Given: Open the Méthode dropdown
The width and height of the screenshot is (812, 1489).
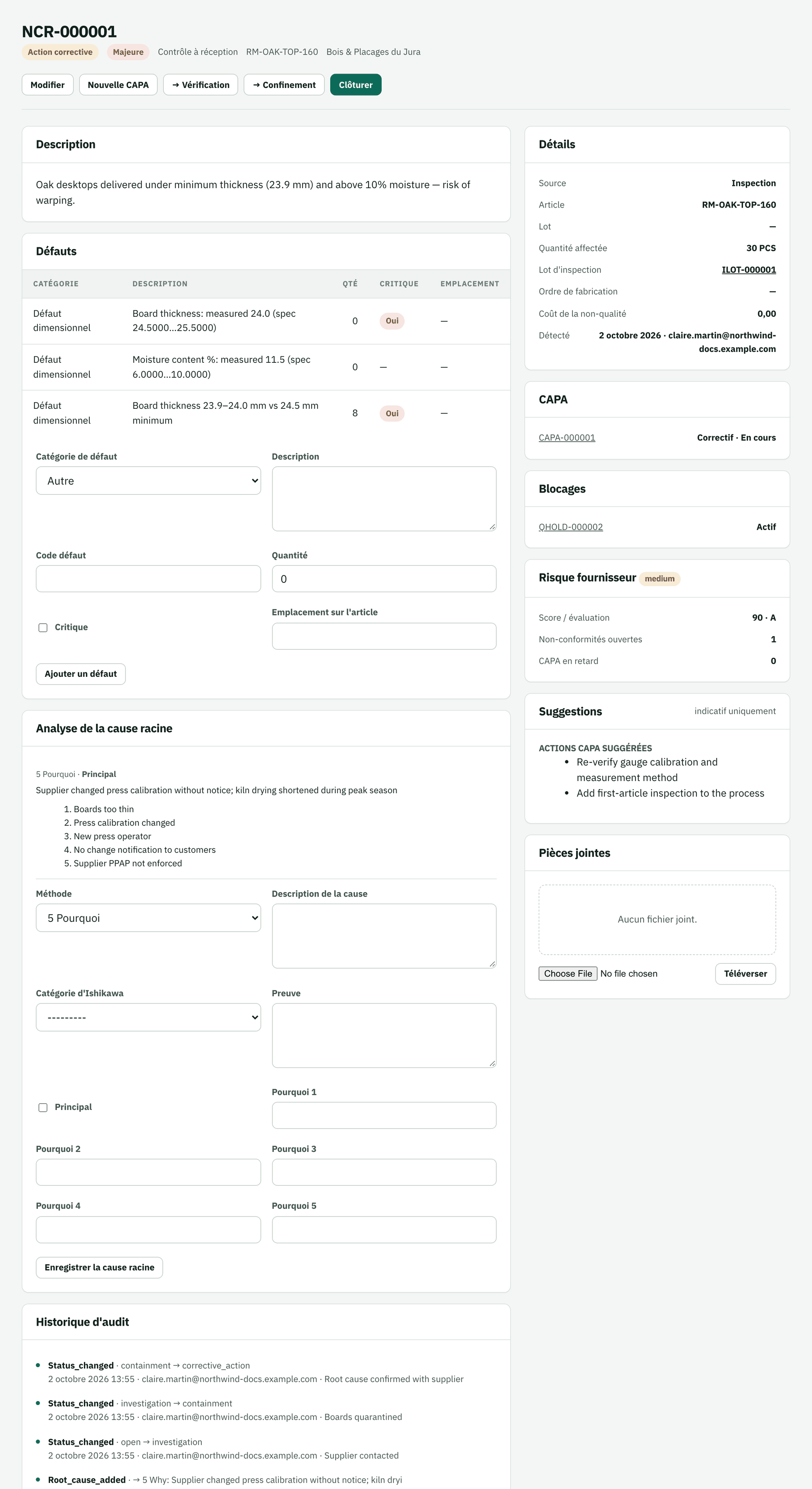Looking at the screenshot, I should [x=148, y=918].
